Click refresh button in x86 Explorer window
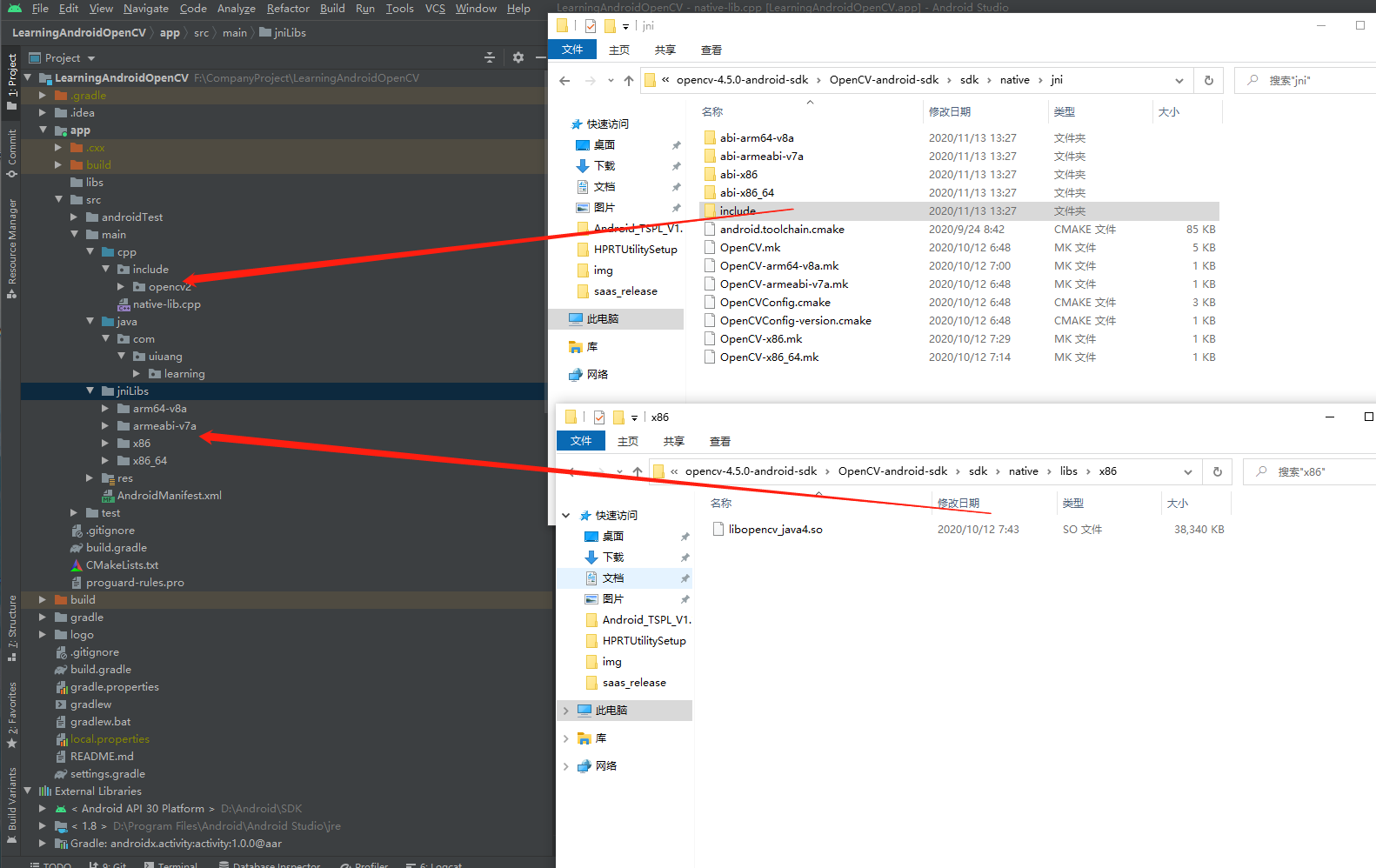 [1217, 471]
